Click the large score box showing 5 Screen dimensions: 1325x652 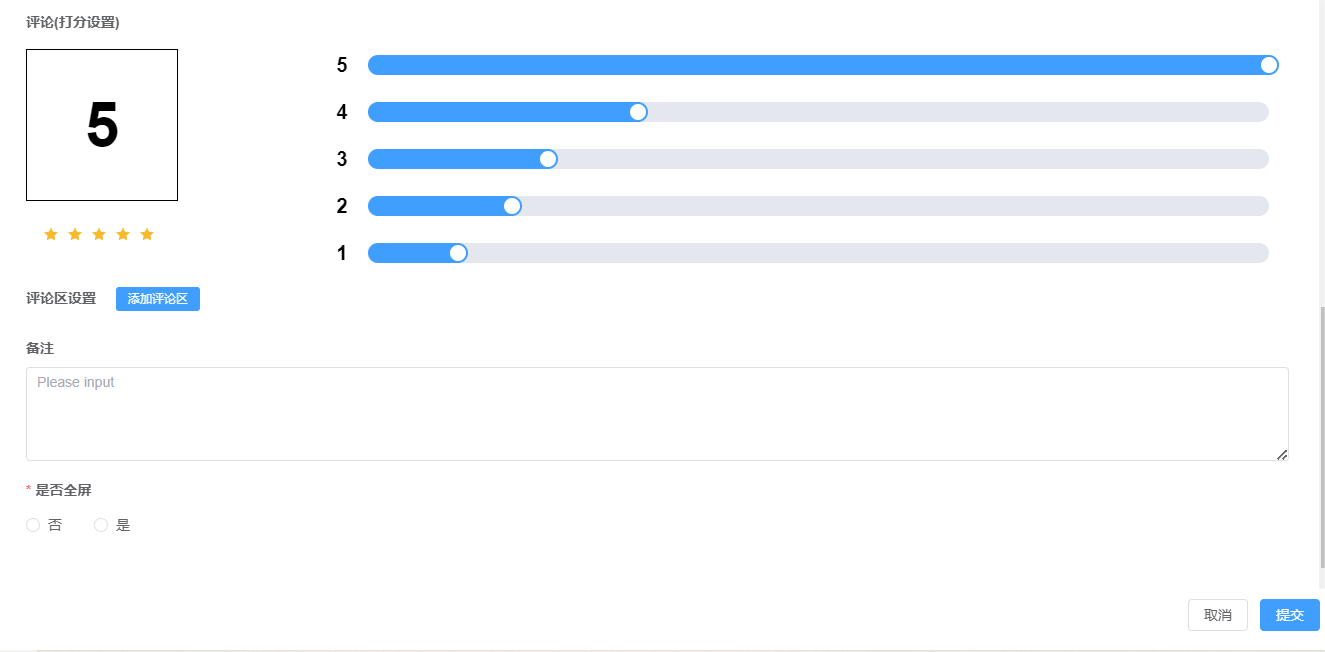(102, 125)
